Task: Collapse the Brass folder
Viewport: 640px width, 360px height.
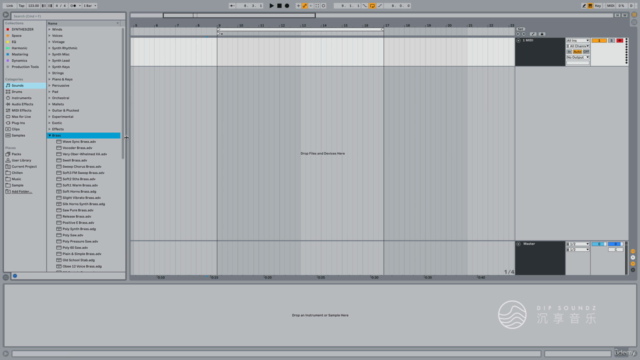Action: (x=50, y=135)
